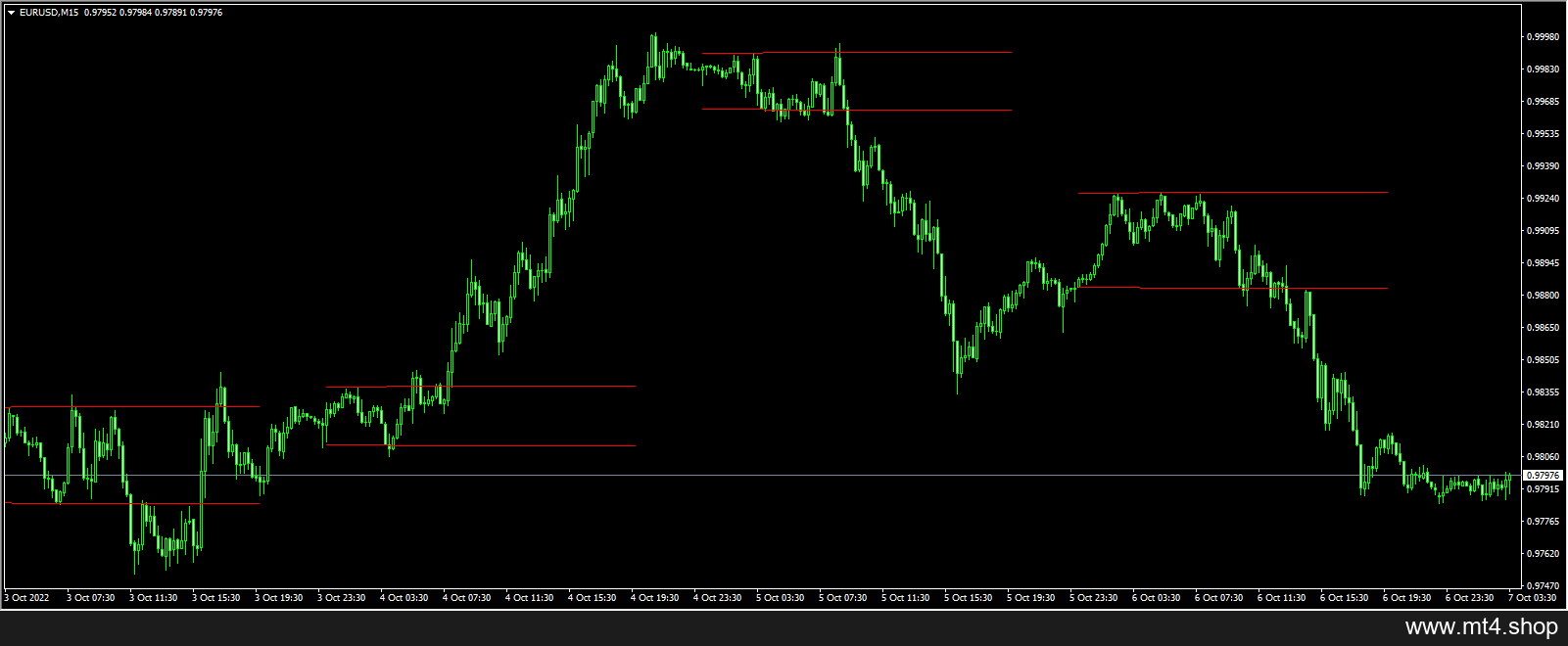The width and height of the screenshot is (1568, 646).
Task: Click price axis label 0.99830
Action: click(x=1544, y=69)
